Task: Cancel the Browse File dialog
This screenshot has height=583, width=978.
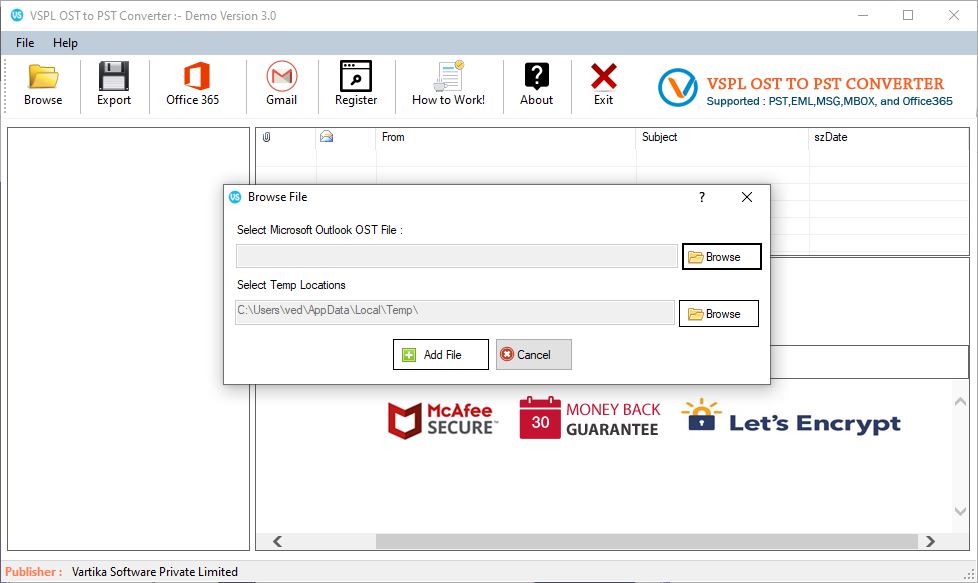Action: 533,354
